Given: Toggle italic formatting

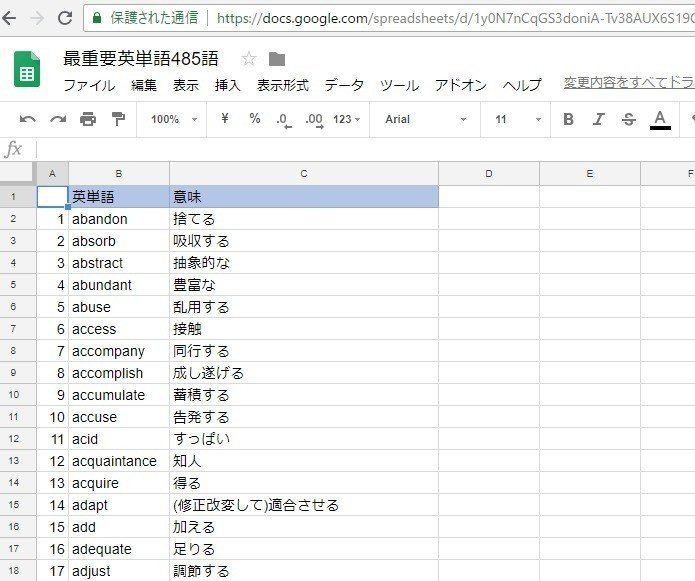Looking at the screenshot, I should [x=599, y=119].
